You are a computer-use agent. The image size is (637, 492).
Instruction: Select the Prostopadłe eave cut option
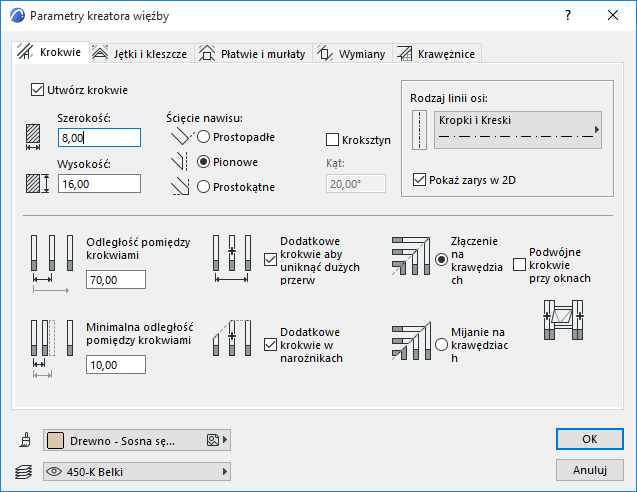[204, 137]
